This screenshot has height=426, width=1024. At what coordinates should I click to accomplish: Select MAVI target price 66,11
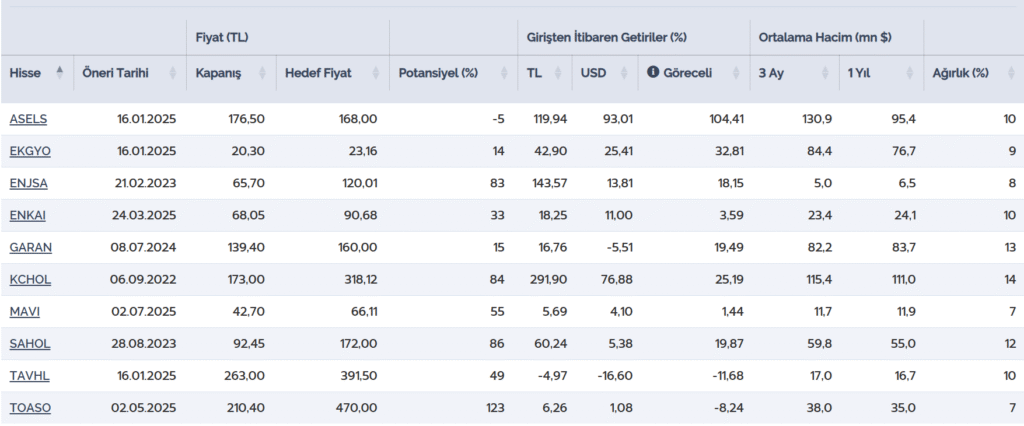coord(364,312)
